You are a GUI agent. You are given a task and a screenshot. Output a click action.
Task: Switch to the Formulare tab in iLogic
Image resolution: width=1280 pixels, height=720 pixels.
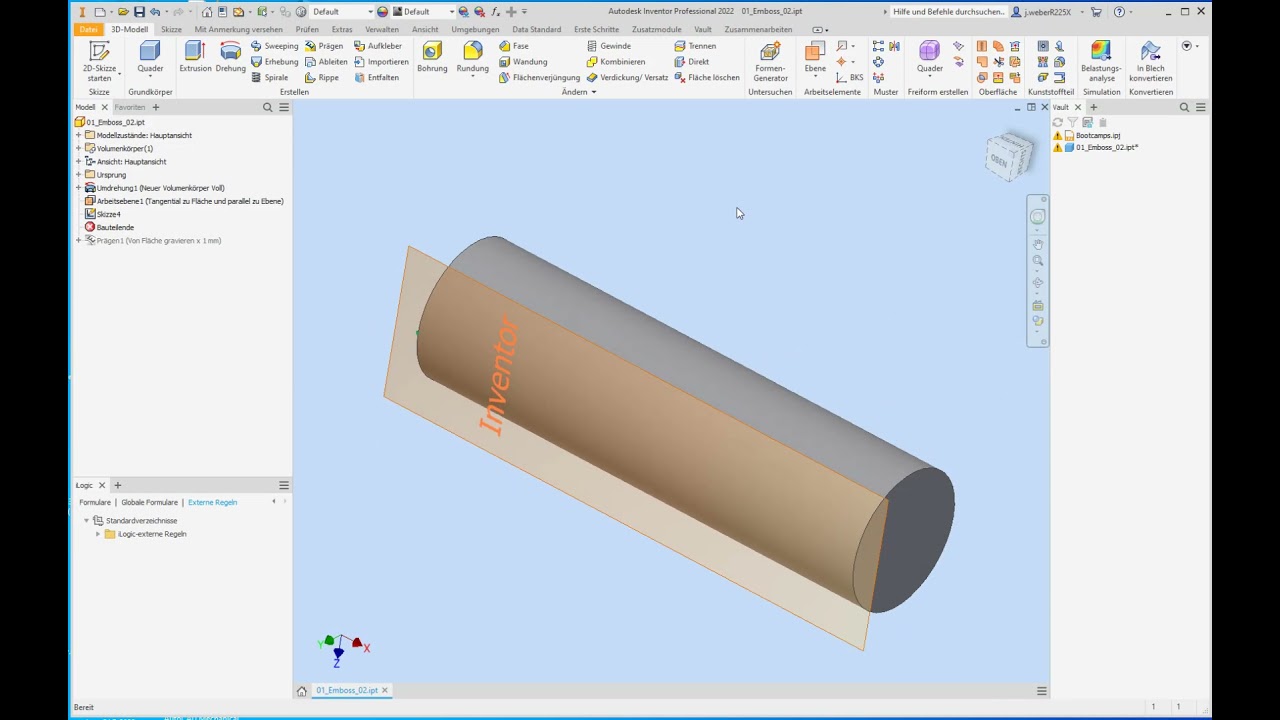[x=95, y=502]
